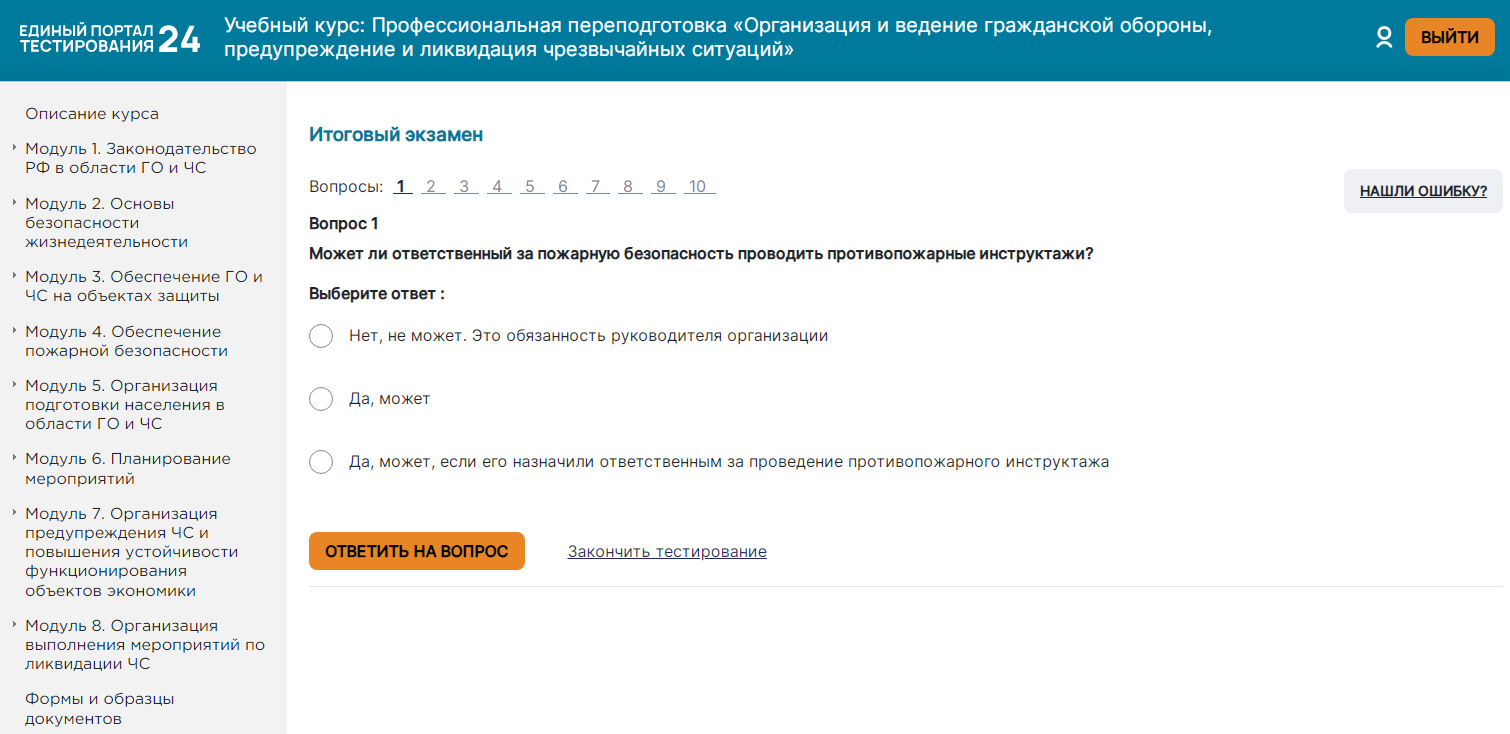
Task: Select radio answer 'Нет, не может'
Action: click(321, 336)
